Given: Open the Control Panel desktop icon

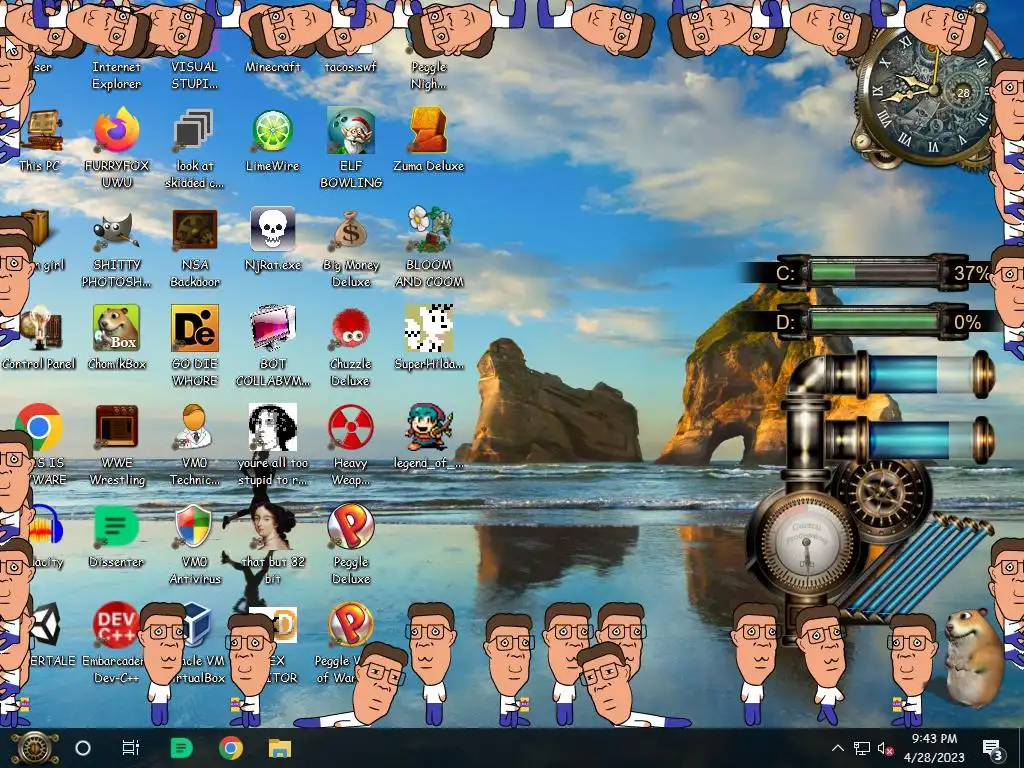Looking at the screenshot, I should [x=40, y=330].
